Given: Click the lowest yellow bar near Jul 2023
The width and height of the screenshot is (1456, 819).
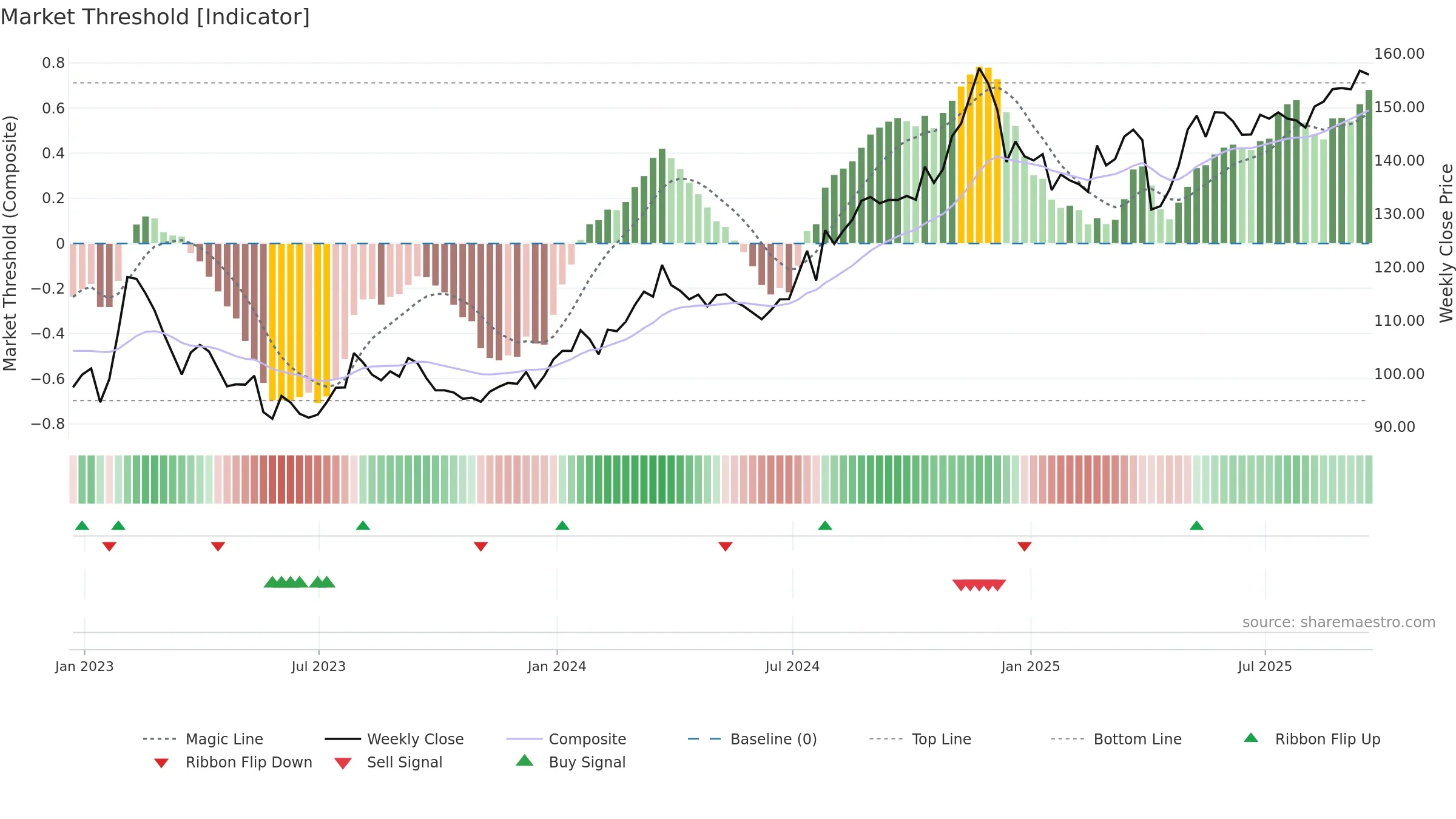Looking at the screenshot, I should 318,323.
